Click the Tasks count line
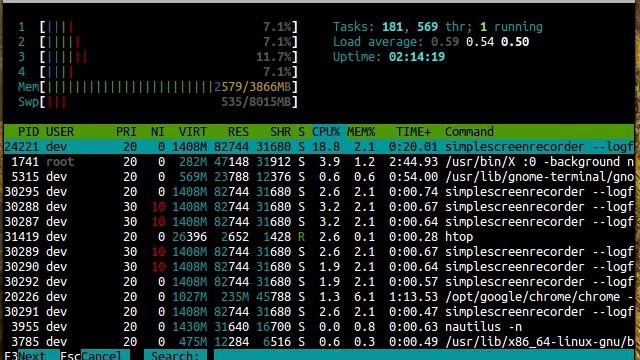 point(438,27)
